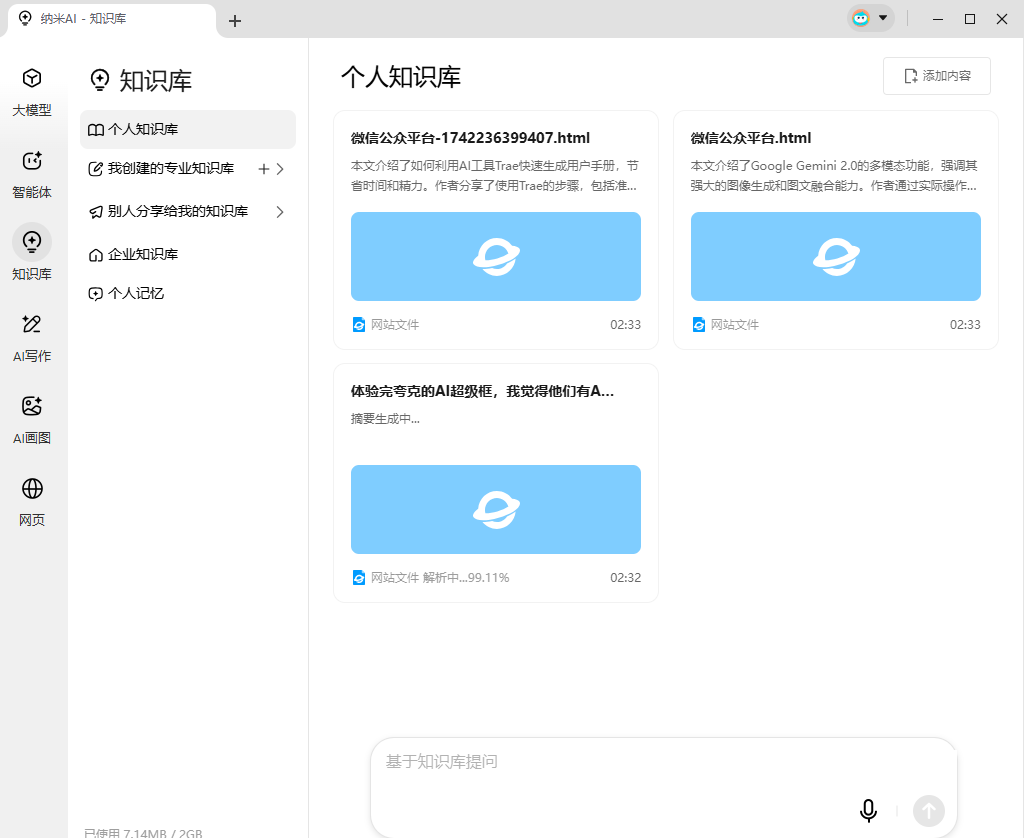This screenshot has width=1024, height=838.
Task: Click the 添加内容 button
Action: pos(936,76)
